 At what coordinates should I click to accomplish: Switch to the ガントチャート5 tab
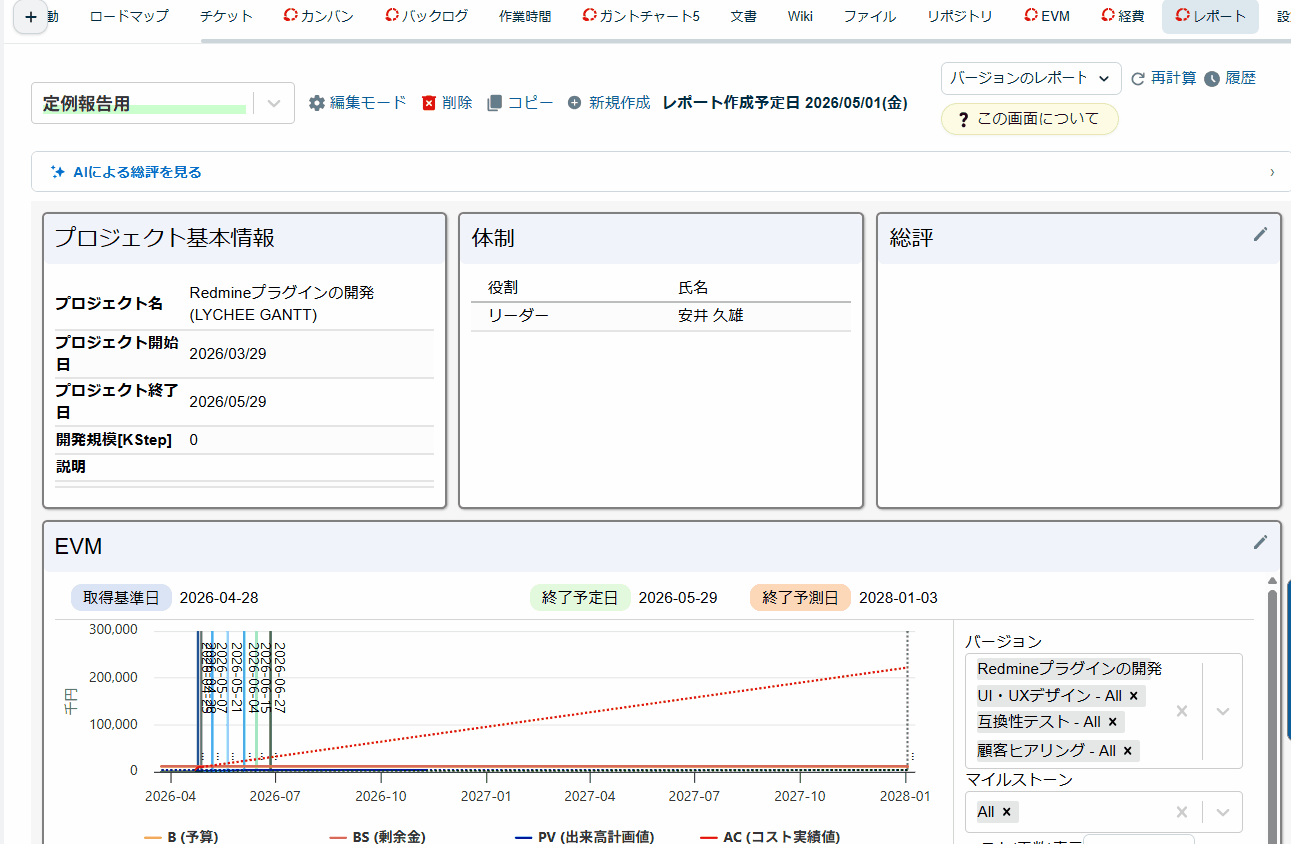(640, 16)
